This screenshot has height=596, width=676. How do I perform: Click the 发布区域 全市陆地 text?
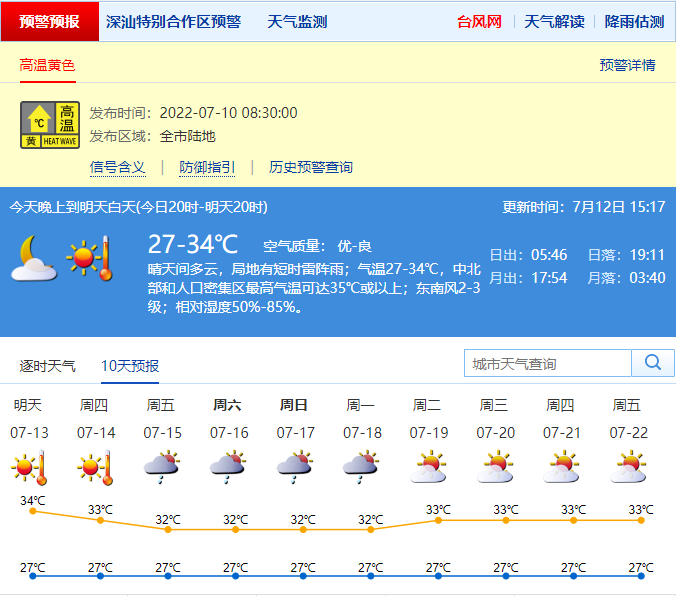point(153,136)
